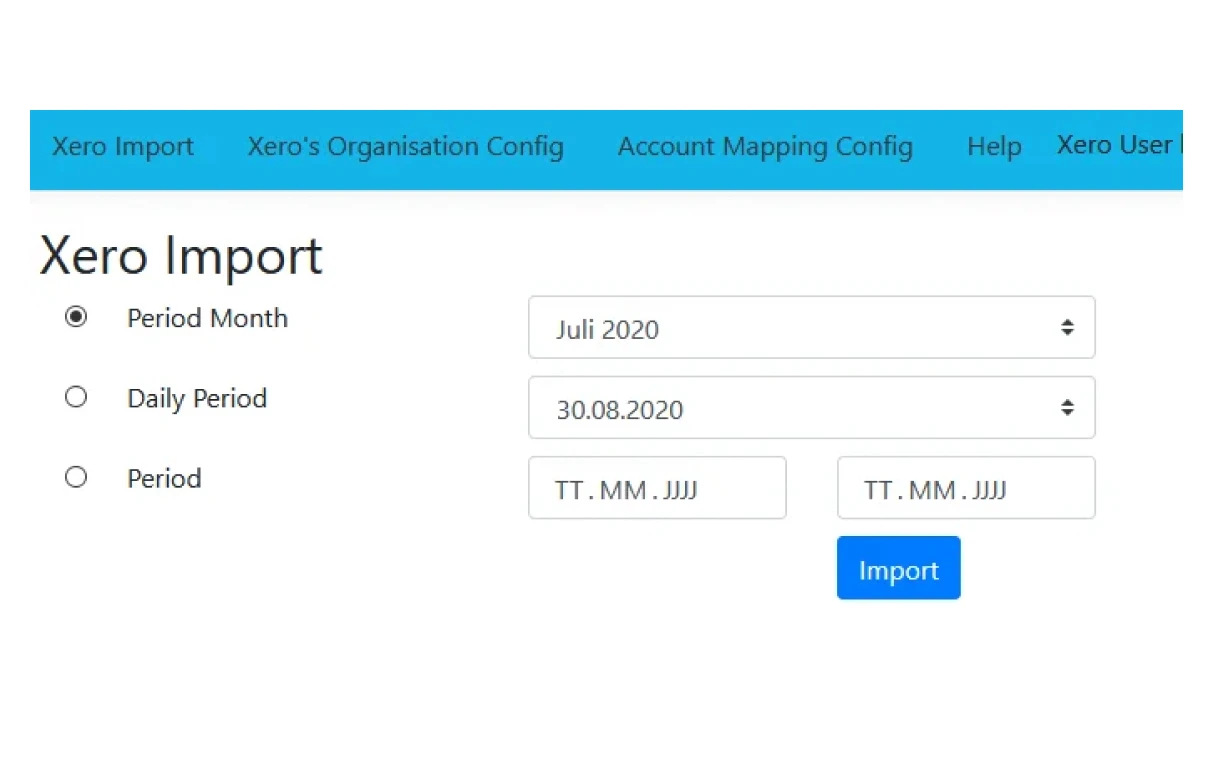Click inside the 'Juli 2020' combo box
The image size is (1224, 768).
[700, 327]
